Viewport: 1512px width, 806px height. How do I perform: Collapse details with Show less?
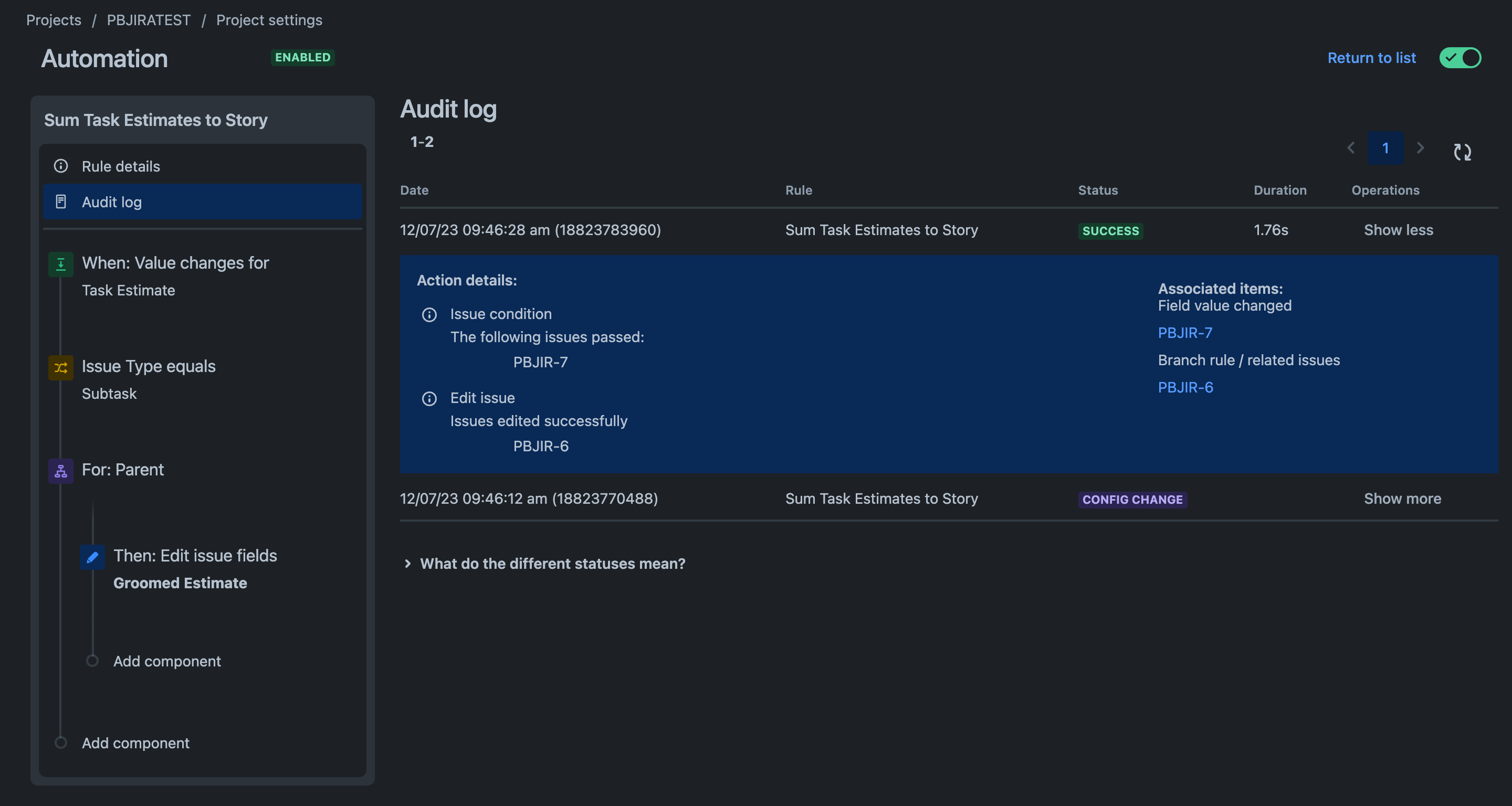pyautogui.click(x=1398, y=230)
